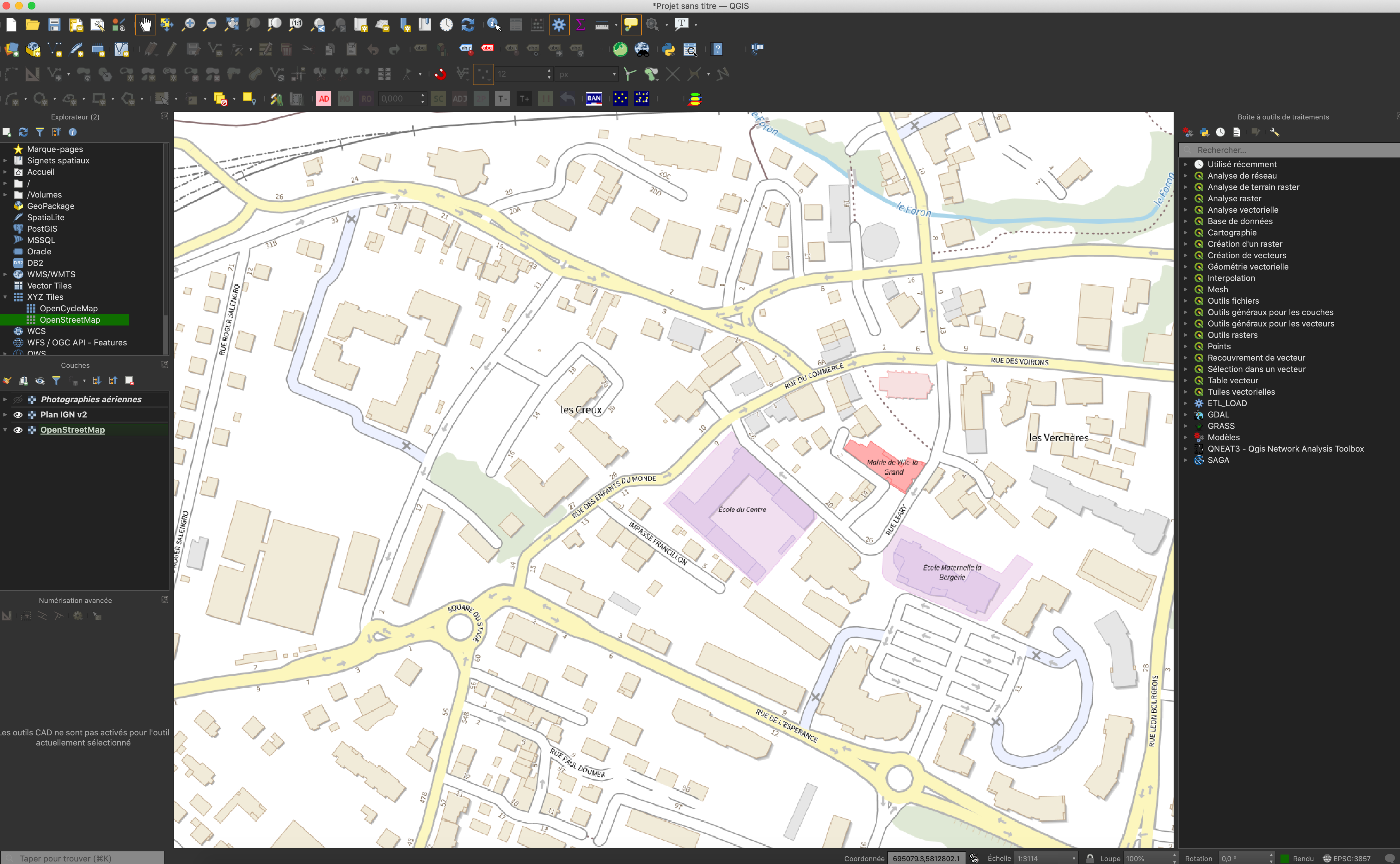Select the OpenStreetMap layer in Couches
This screenshot has width=1400, height=864.
(x=73, y=430)
